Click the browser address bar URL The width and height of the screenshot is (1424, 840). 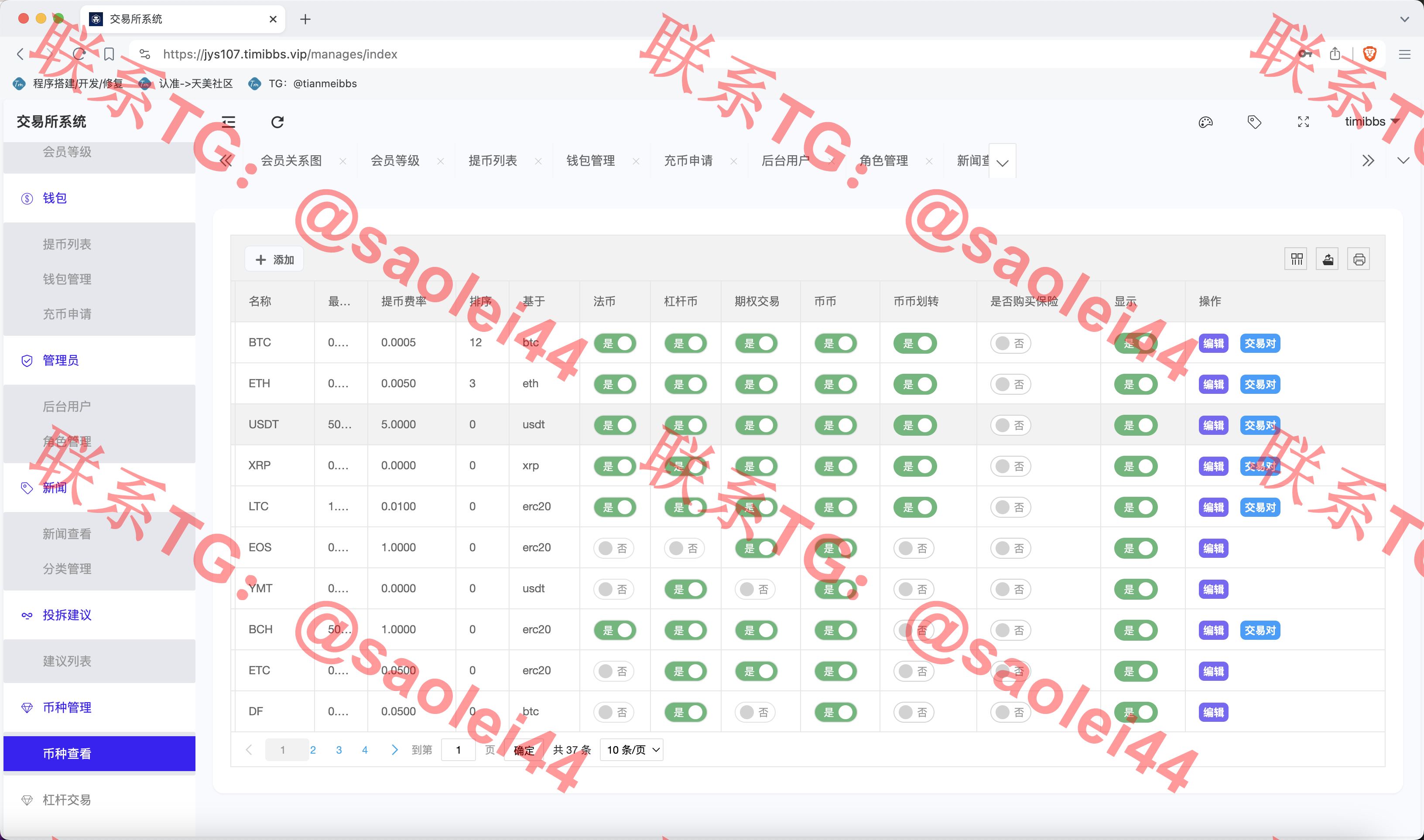(280, 55)
